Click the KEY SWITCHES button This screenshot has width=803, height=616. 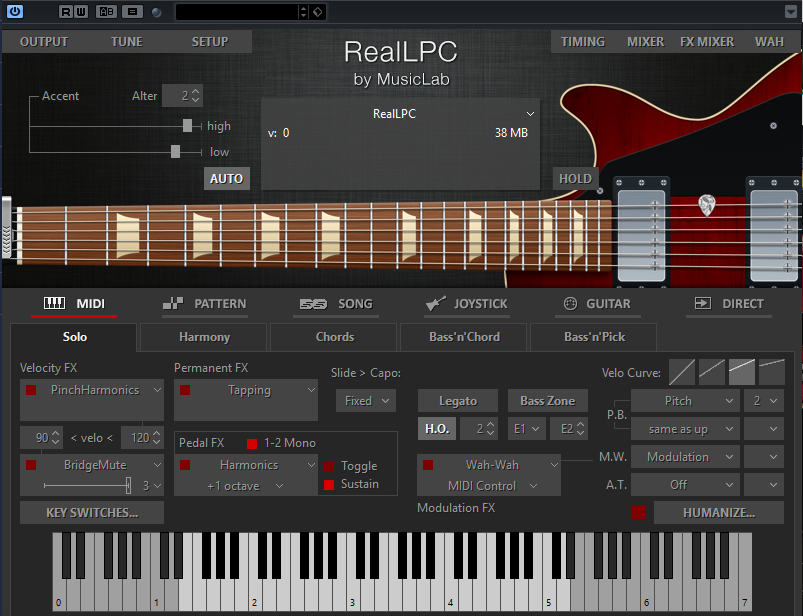pos(92,513)
